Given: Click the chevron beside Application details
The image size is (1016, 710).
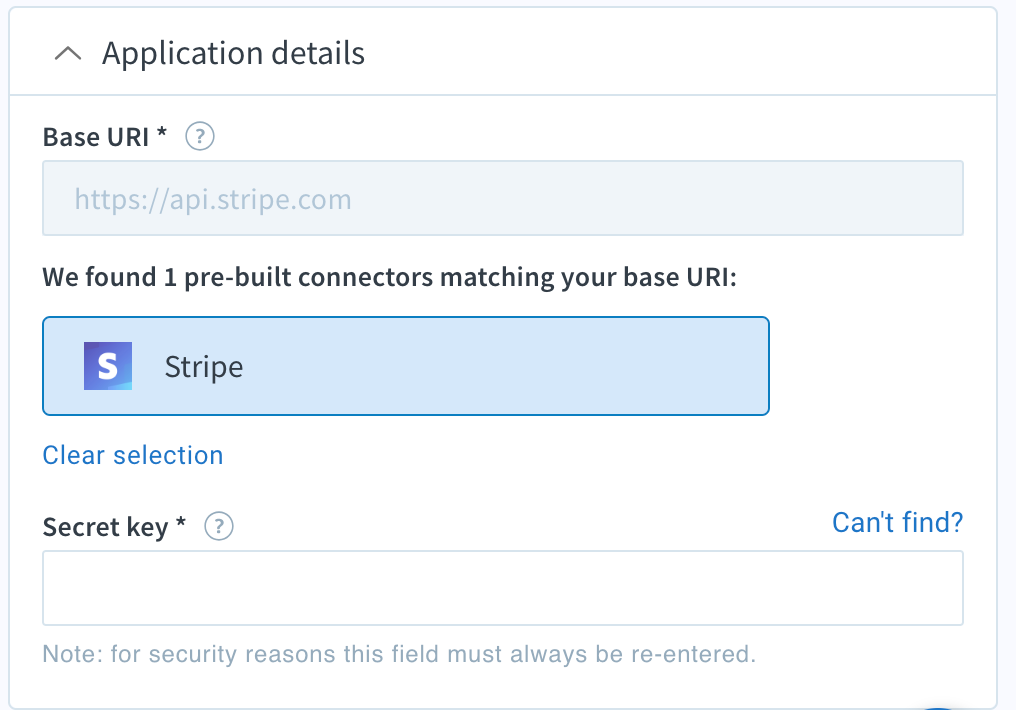Looking at the screenshot, I should pyautogui.click(x=68, y=53).
